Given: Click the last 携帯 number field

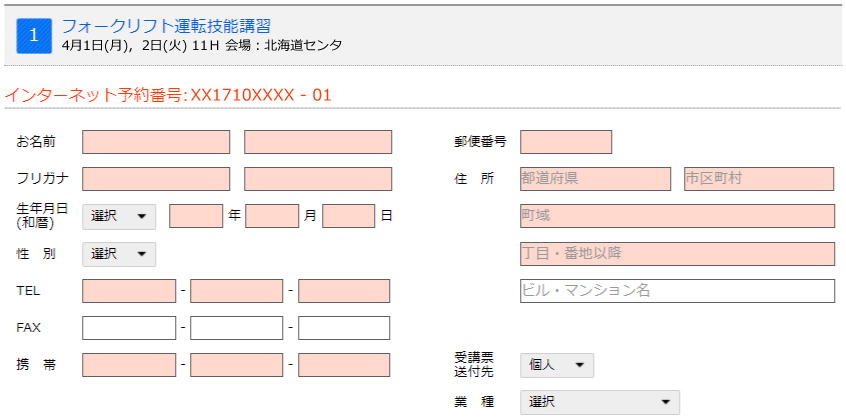Looking at the screenshot, I should [x=344, y=365].
